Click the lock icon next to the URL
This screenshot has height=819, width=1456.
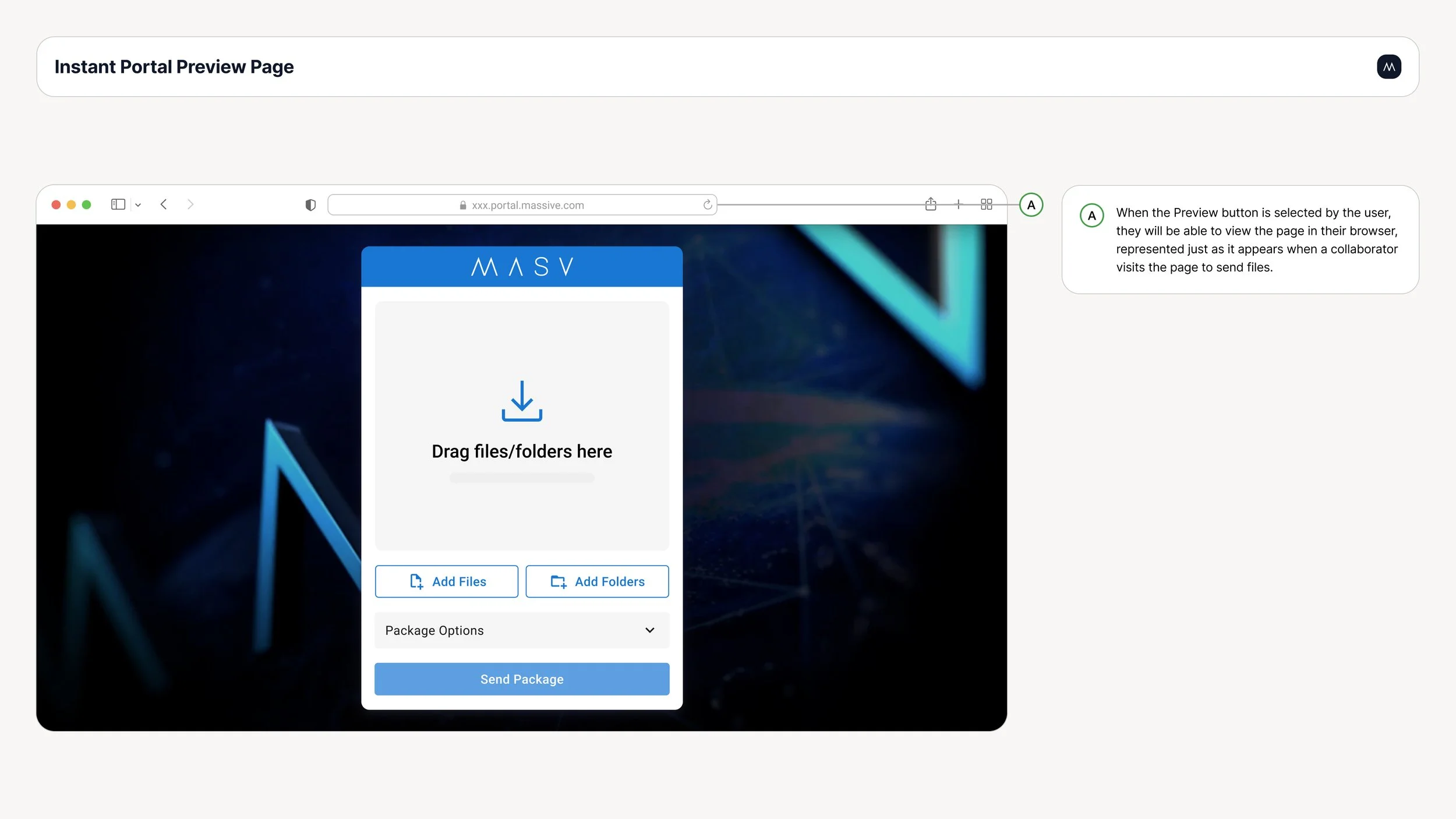click(x=462, y=205)
